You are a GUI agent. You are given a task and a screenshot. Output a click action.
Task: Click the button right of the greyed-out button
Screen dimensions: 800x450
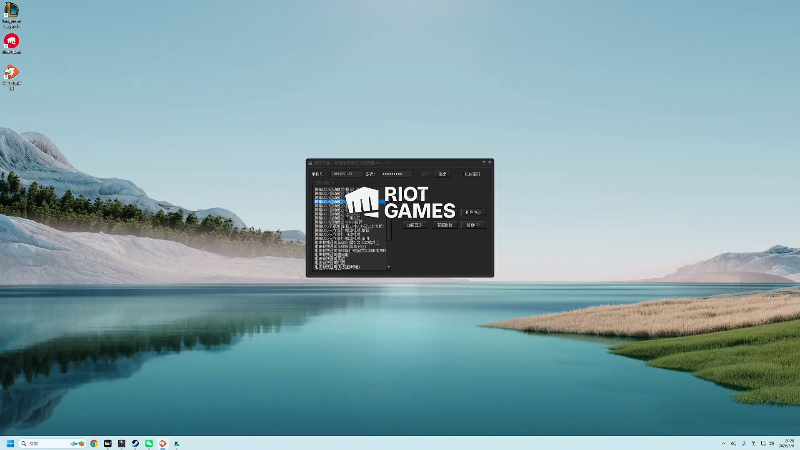(442, 174)
